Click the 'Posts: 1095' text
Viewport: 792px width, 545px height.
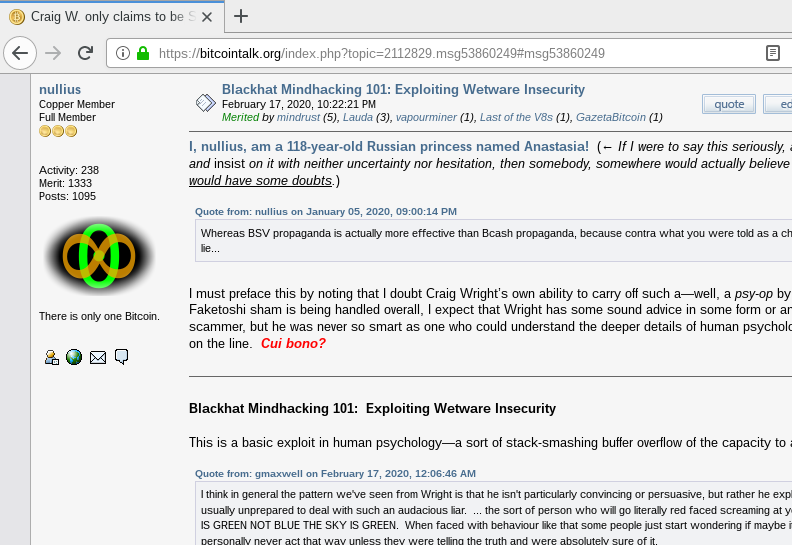[67, 196]
